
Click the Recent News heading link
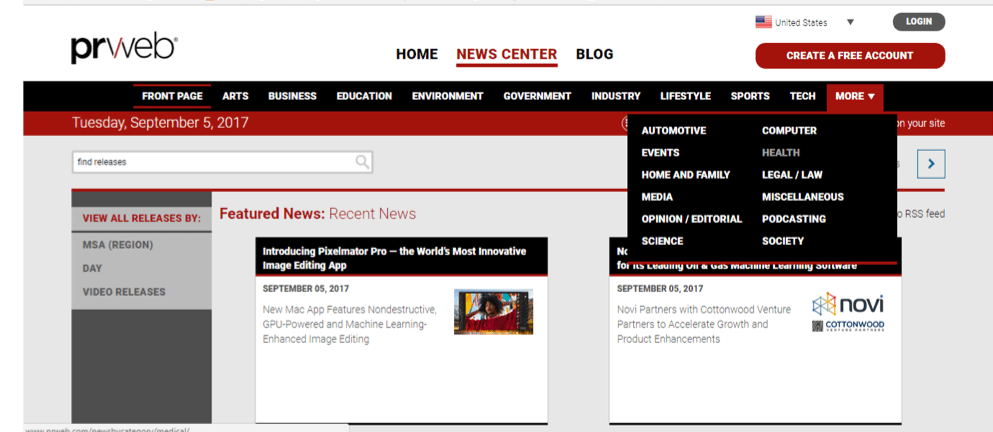coord(372,213)
